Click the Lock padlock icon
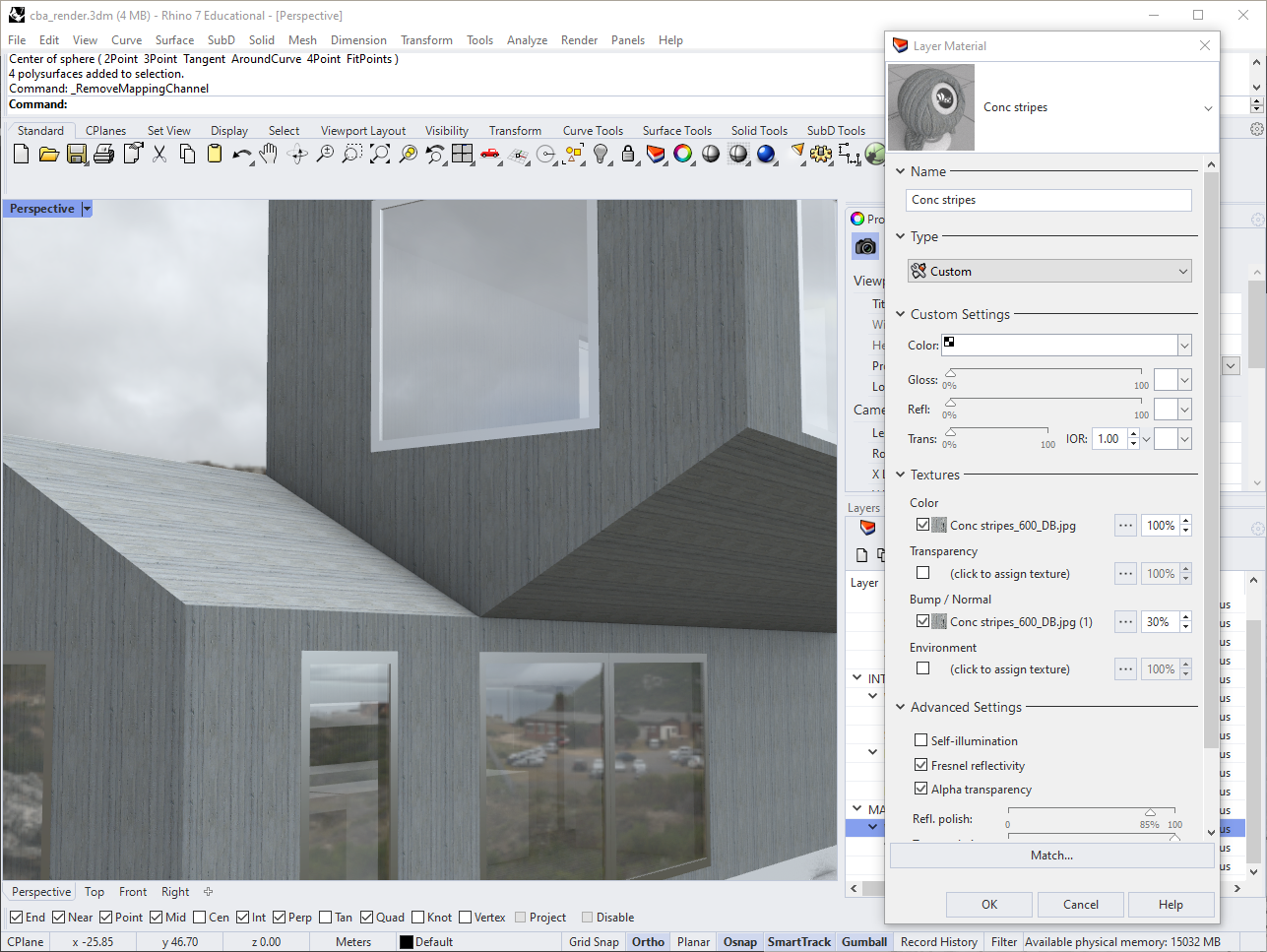Screen dimensions: 1267x952 click(628, 154)
